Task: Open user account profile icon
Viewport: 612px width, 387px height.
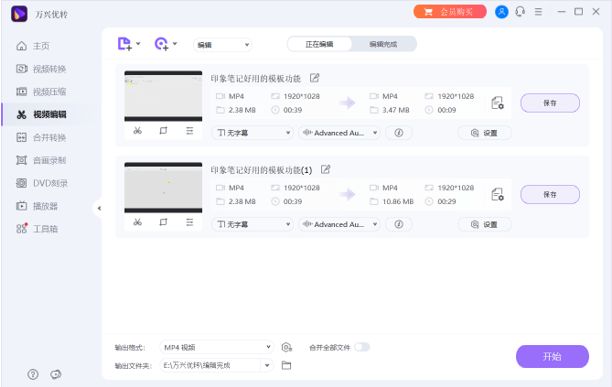Action: click(502, 12)
